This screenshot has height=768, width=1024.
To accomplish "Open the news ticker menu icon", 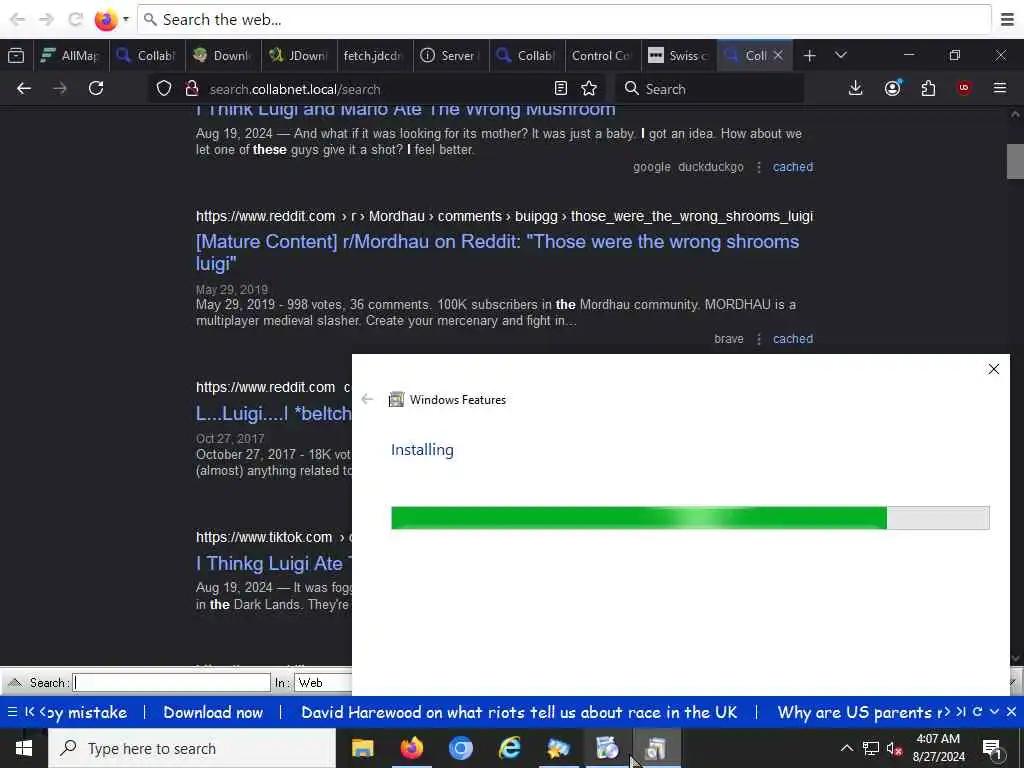I will point(12,712).
